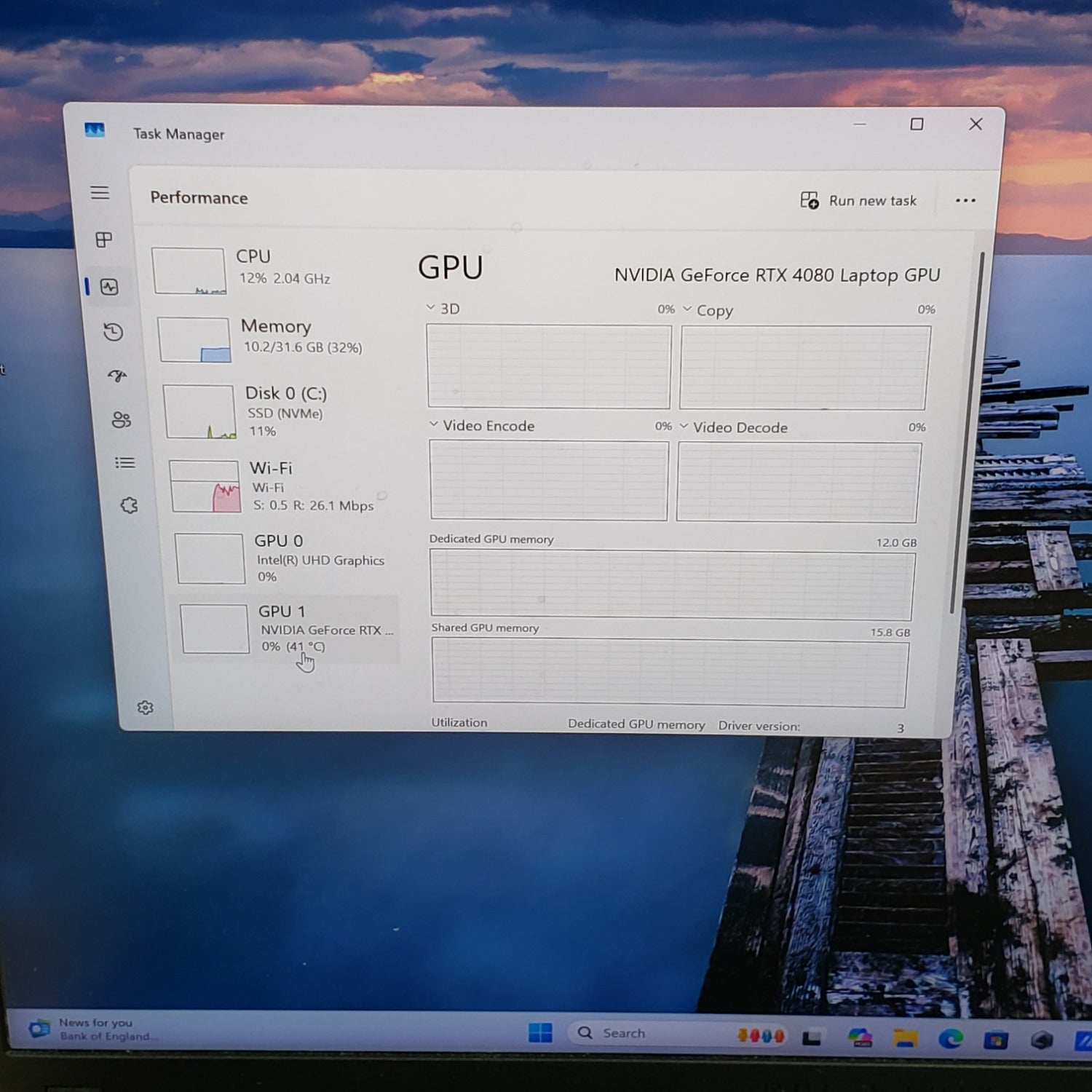
Task: Expand the Copy engine dropdown
Action: [687, 309]
